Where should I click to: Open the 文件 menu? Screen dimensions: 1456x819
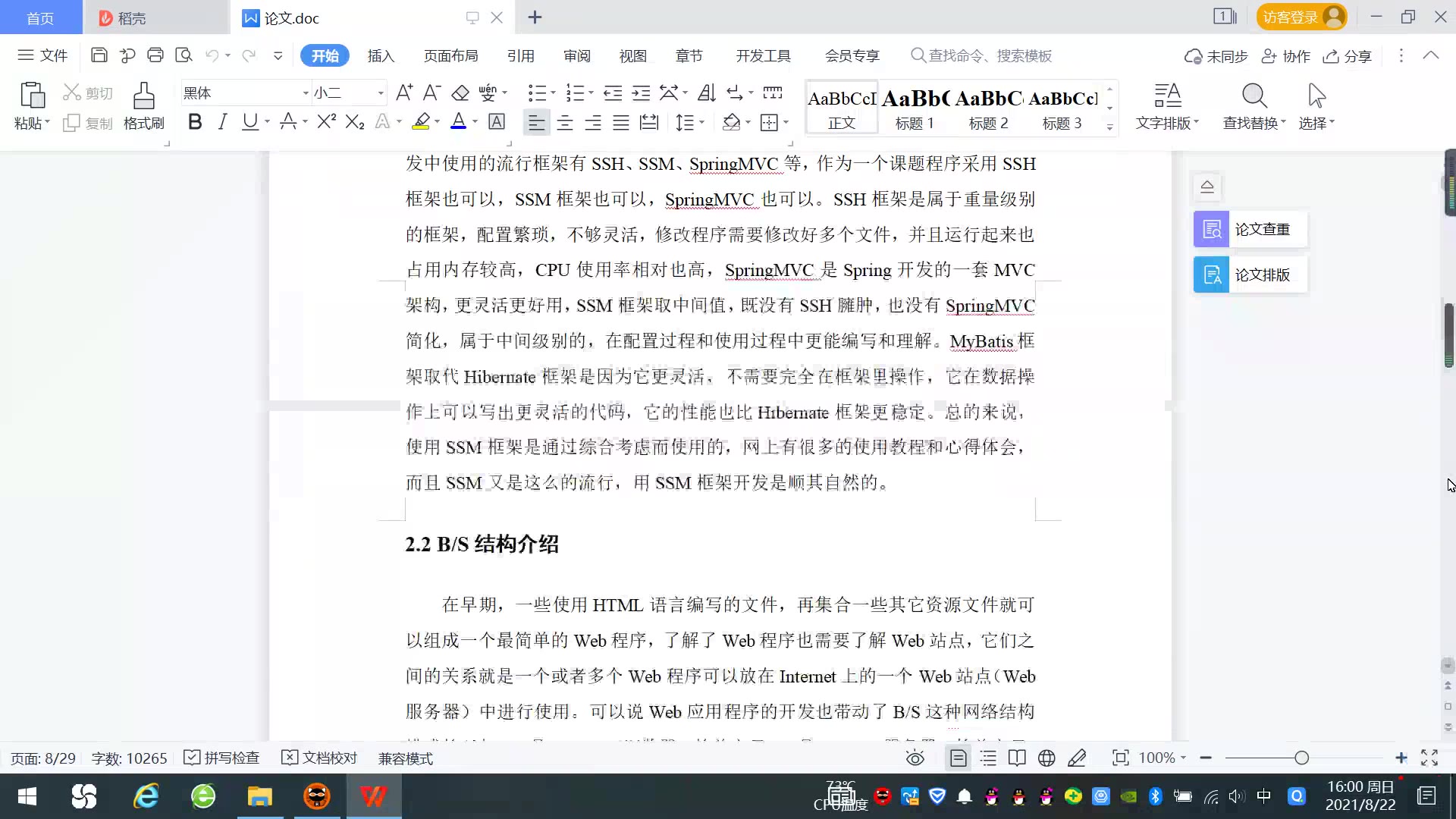coord(43,55)
